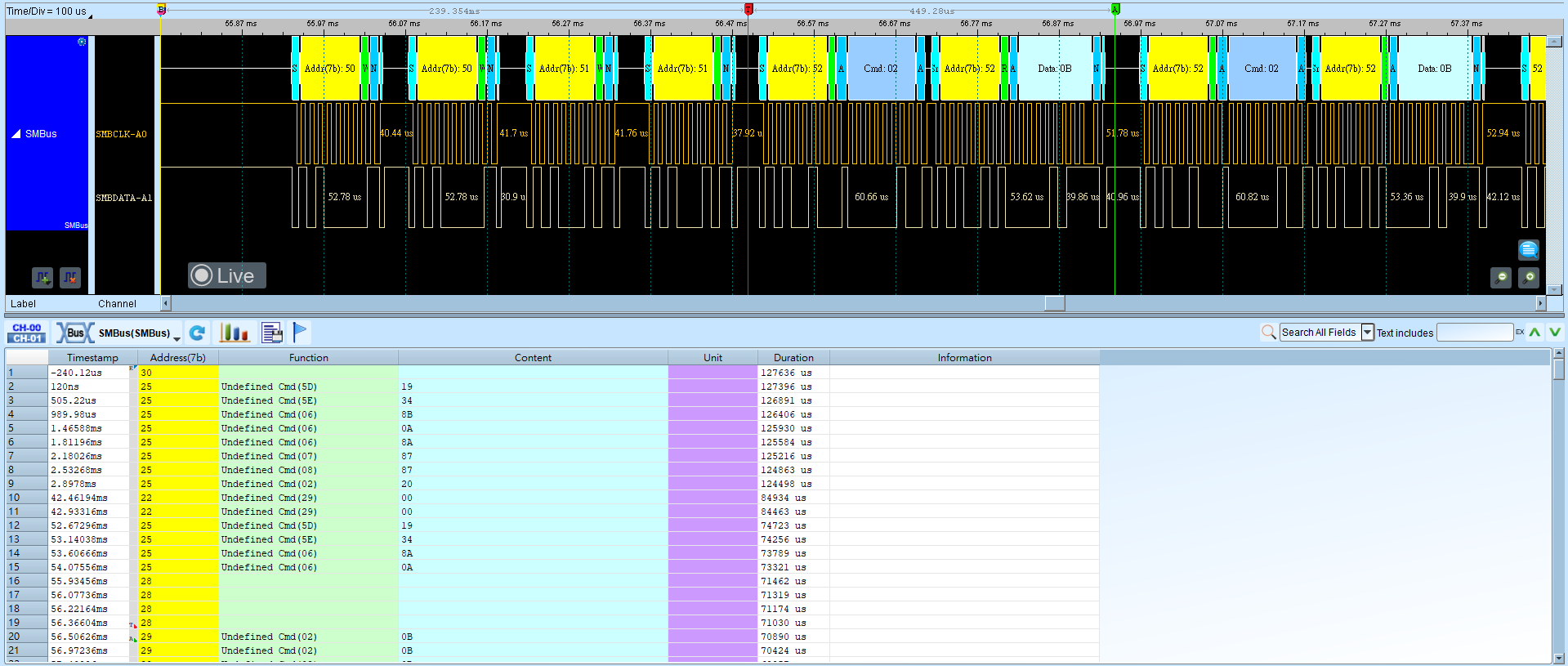1568x666 pixels.
Task: Click the Information column header
Action: pos(964,357)
